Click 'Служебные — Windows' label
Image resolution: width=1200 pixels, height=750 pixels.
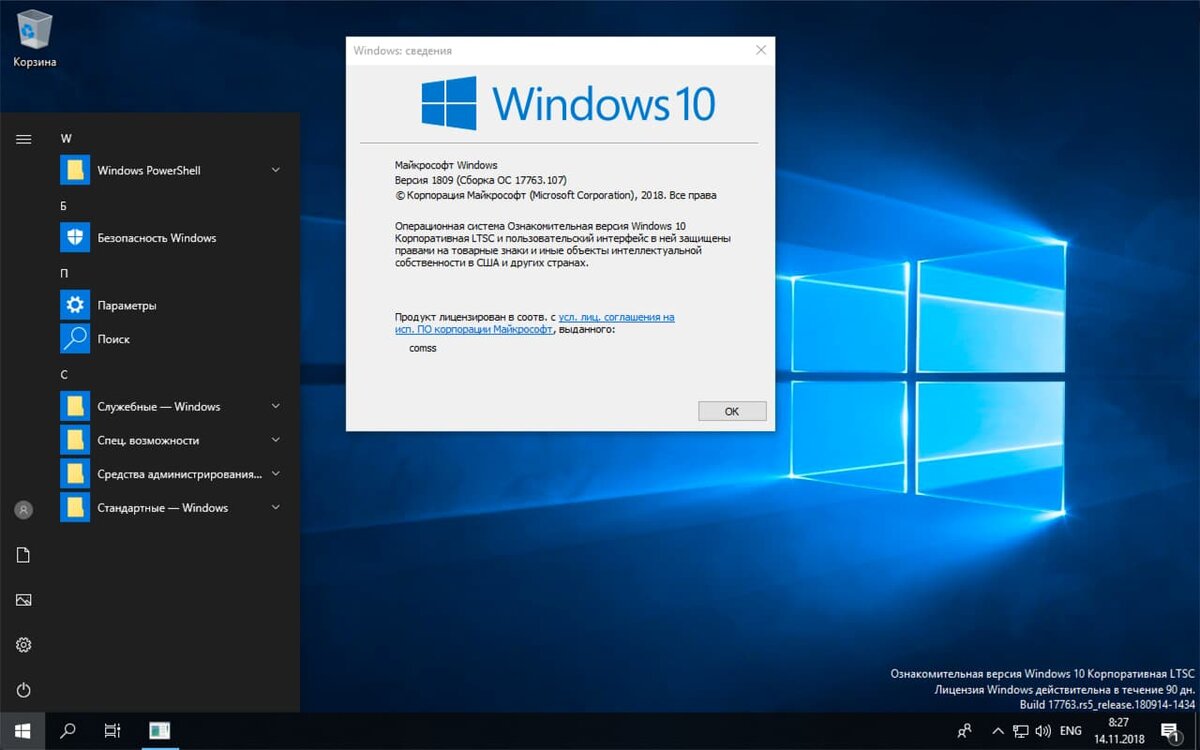point(159,407)
